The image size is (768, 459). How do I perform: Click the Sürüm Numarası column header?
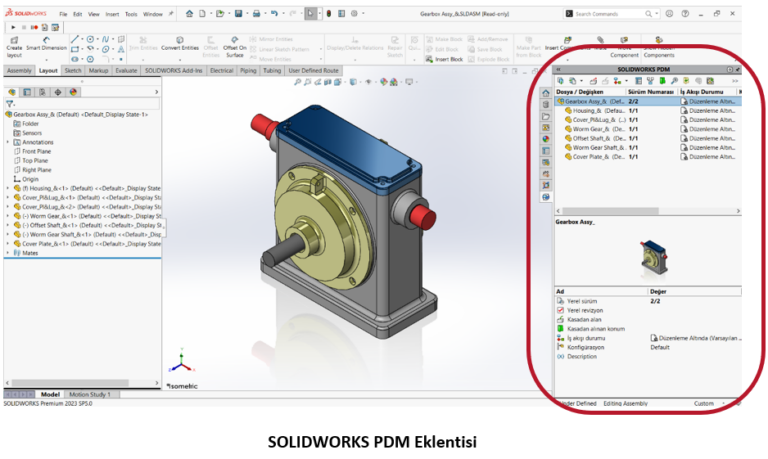pyautogui.click(x=650, y=92)
